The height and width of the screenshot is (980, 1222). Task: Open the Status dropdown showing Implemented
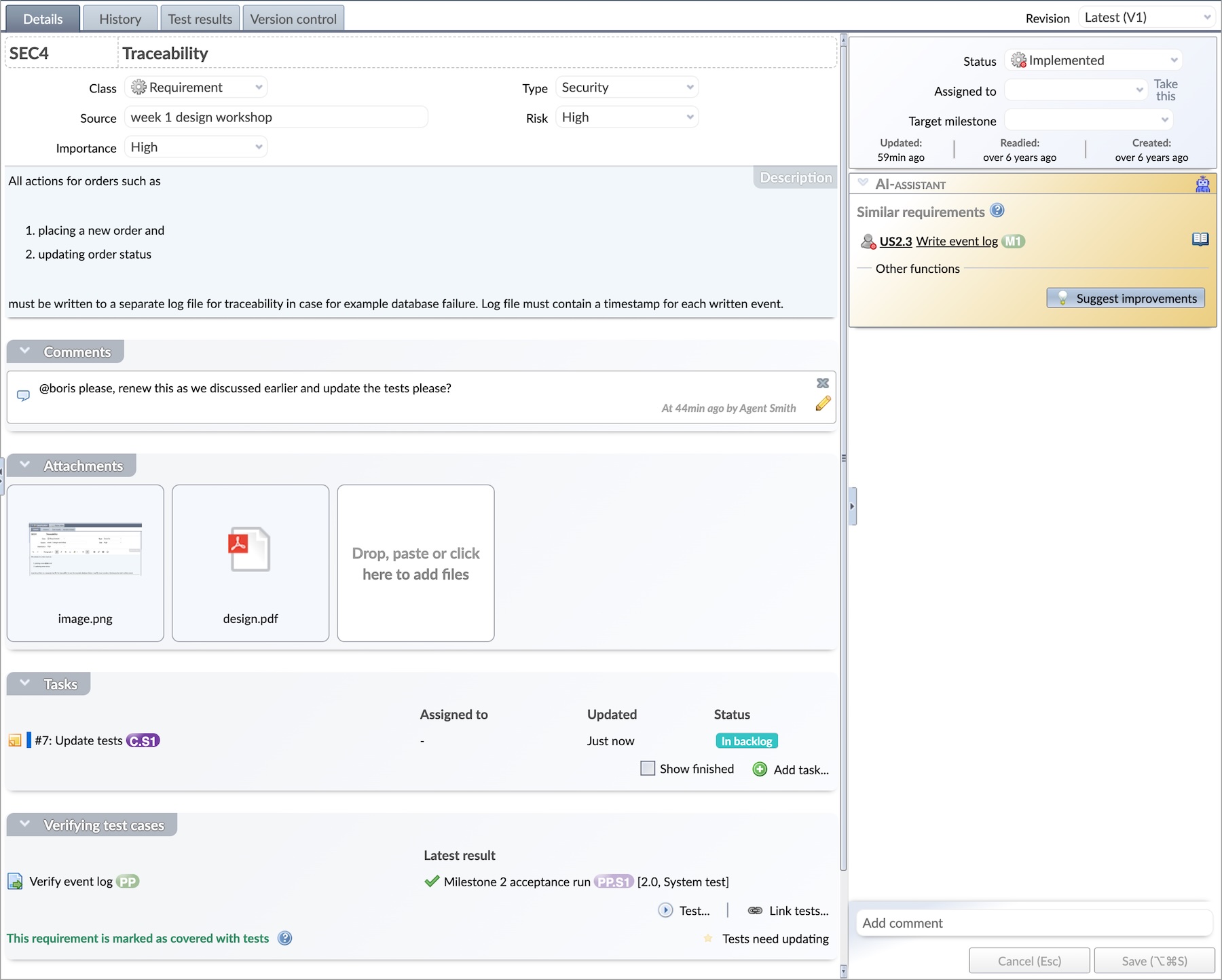1093,60
